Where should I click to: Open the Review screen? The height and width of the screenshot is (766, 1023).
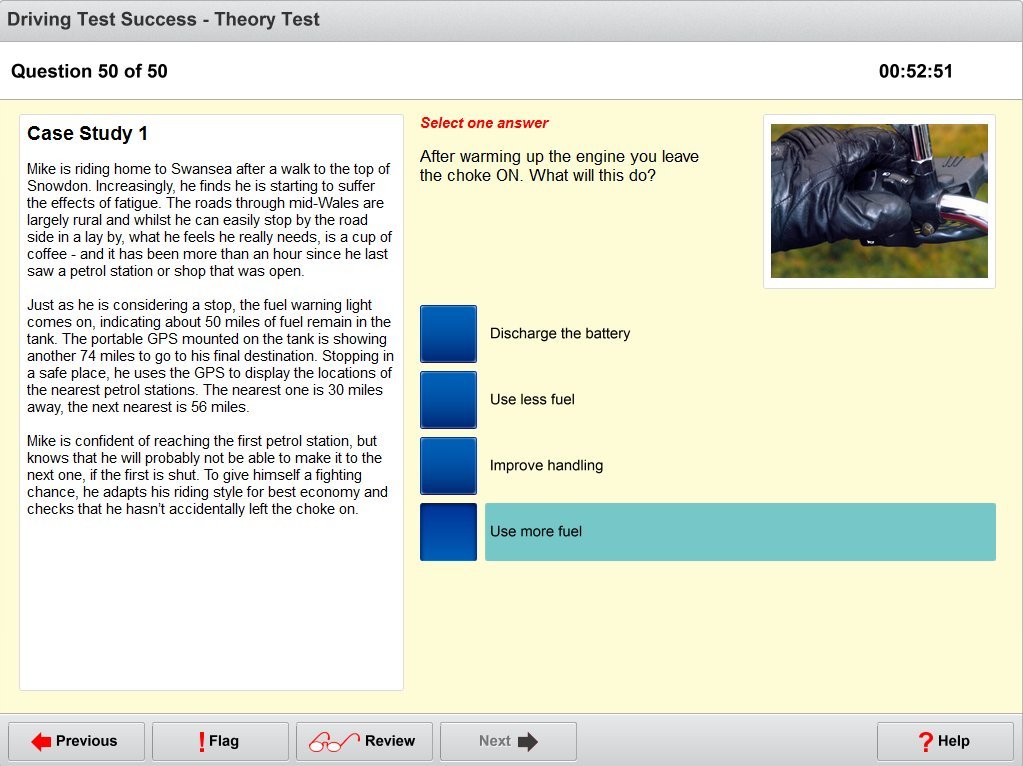pos(365,741)
